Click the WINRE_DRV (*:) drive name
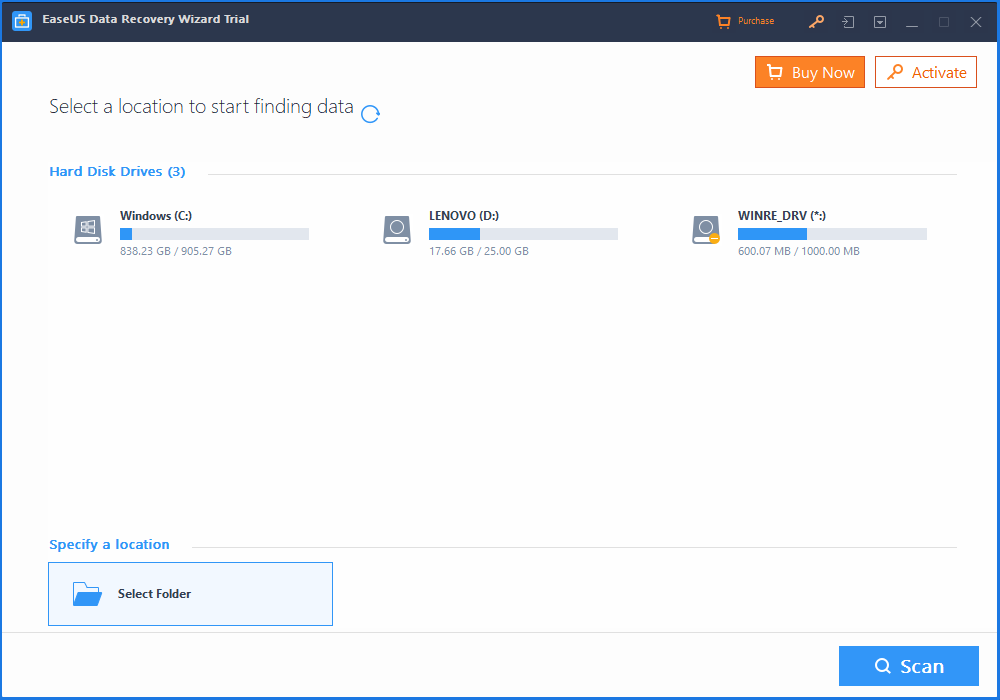1000x700 pixels. pos(781,215)
